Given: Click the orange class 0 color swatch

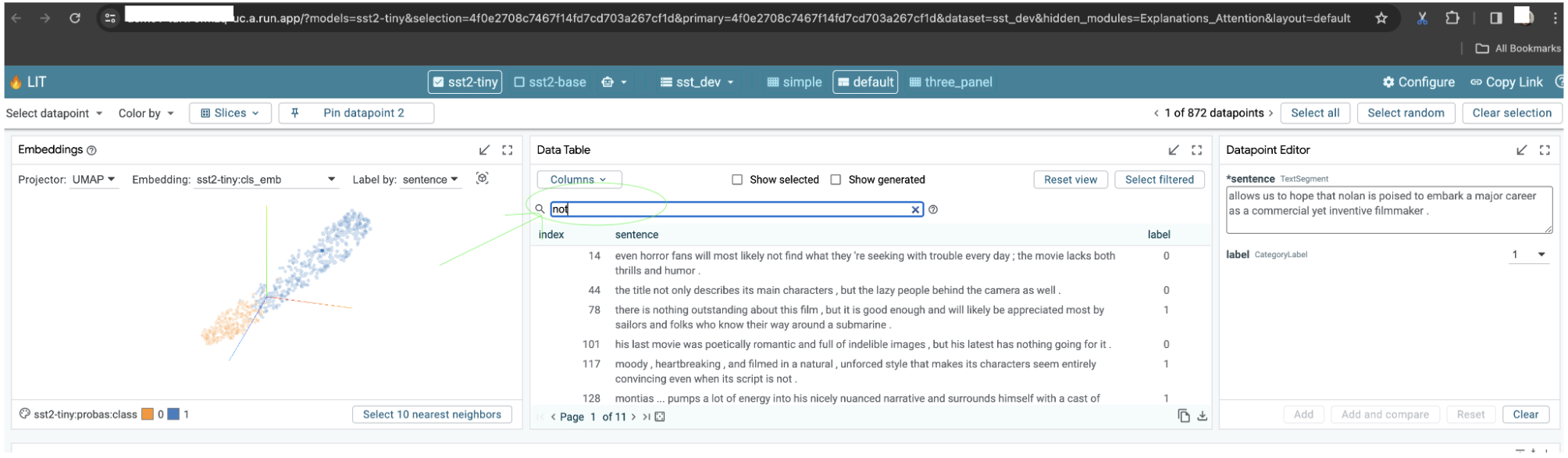Looking at the screenshot, I should [147, 415].
